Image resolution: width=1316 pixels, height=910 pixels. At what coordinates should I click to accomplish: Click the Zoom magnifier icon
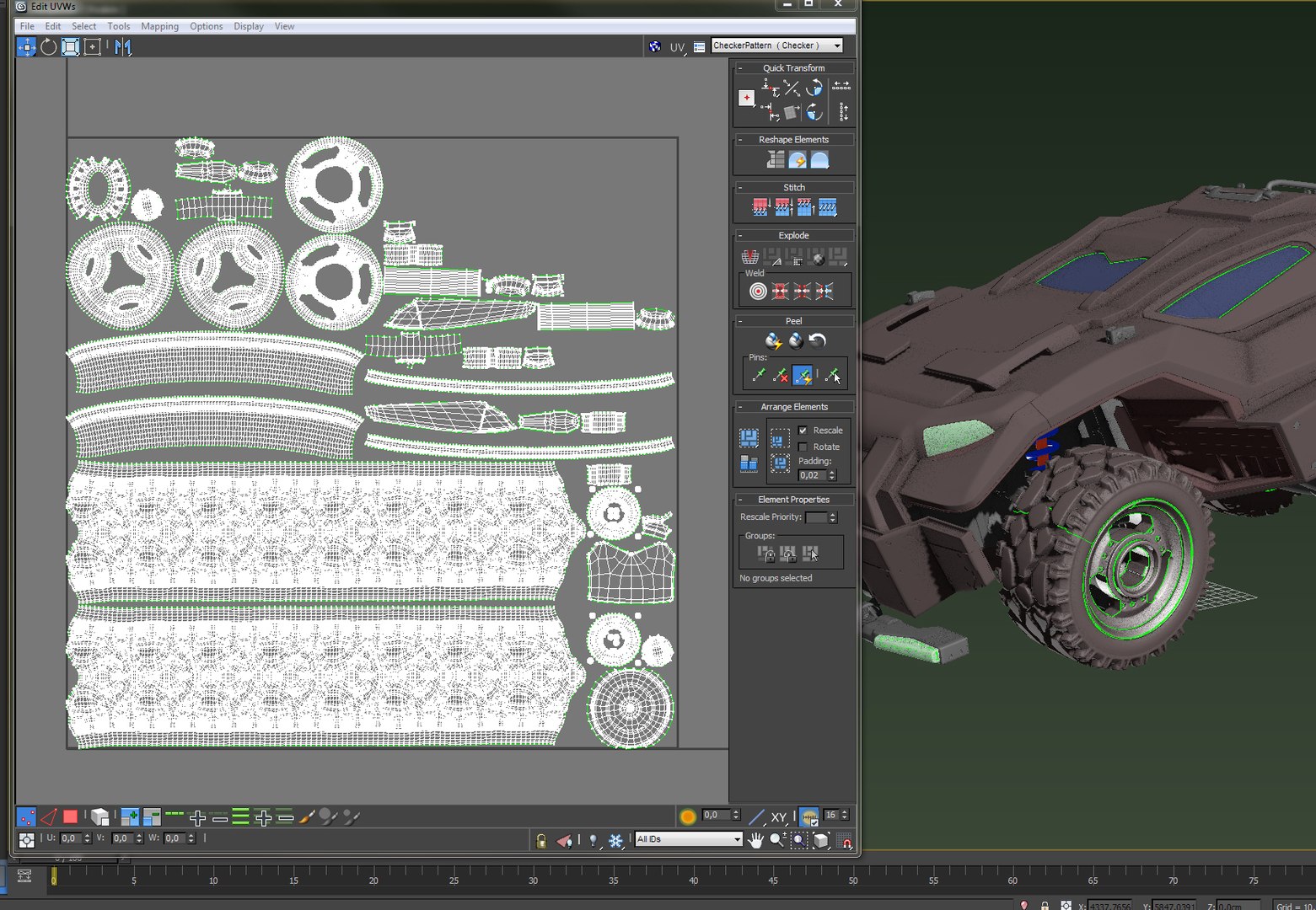777,840
